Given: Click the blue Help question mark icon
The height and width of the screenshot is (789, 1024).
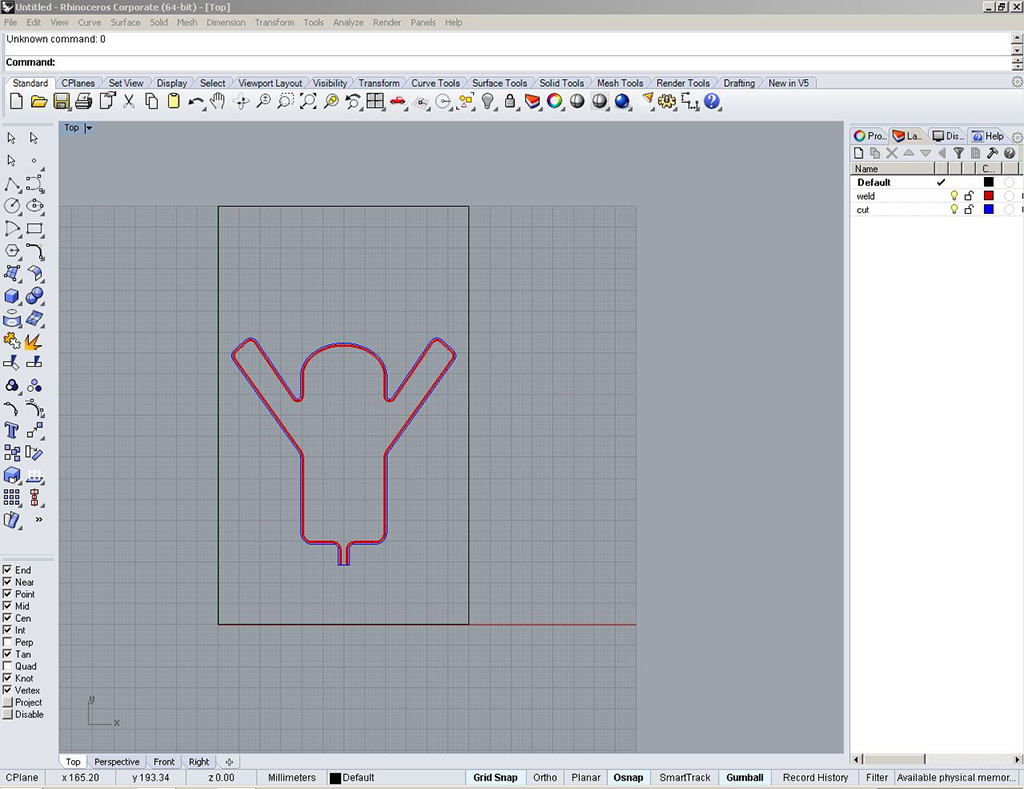Looking at the screenshot, I should (x=712, y=101).
